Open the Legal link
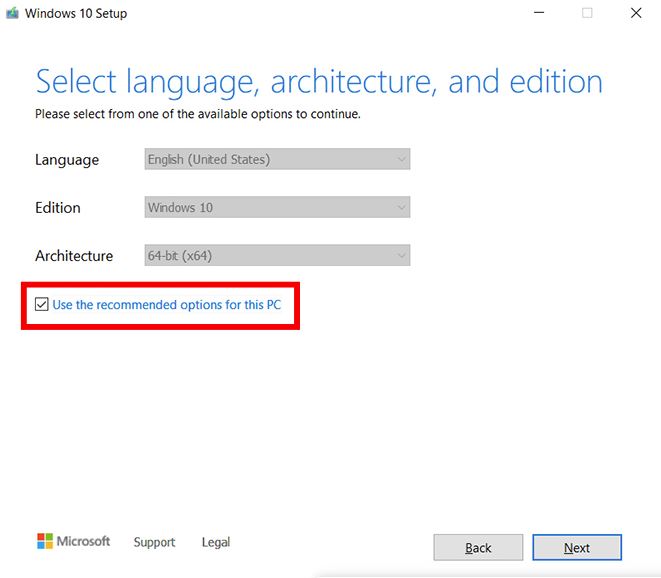Viewport: 661px width, 578px height. click(x=216, y=542)
